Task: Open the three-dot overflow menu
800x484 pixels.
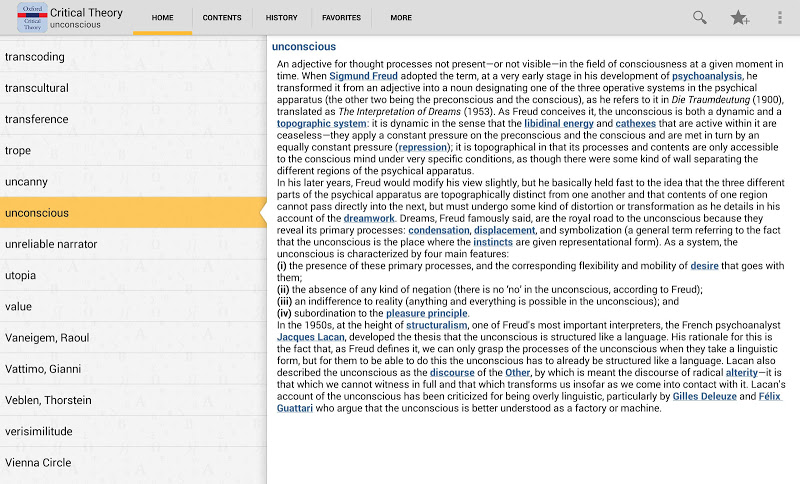Action: (780, 18)
